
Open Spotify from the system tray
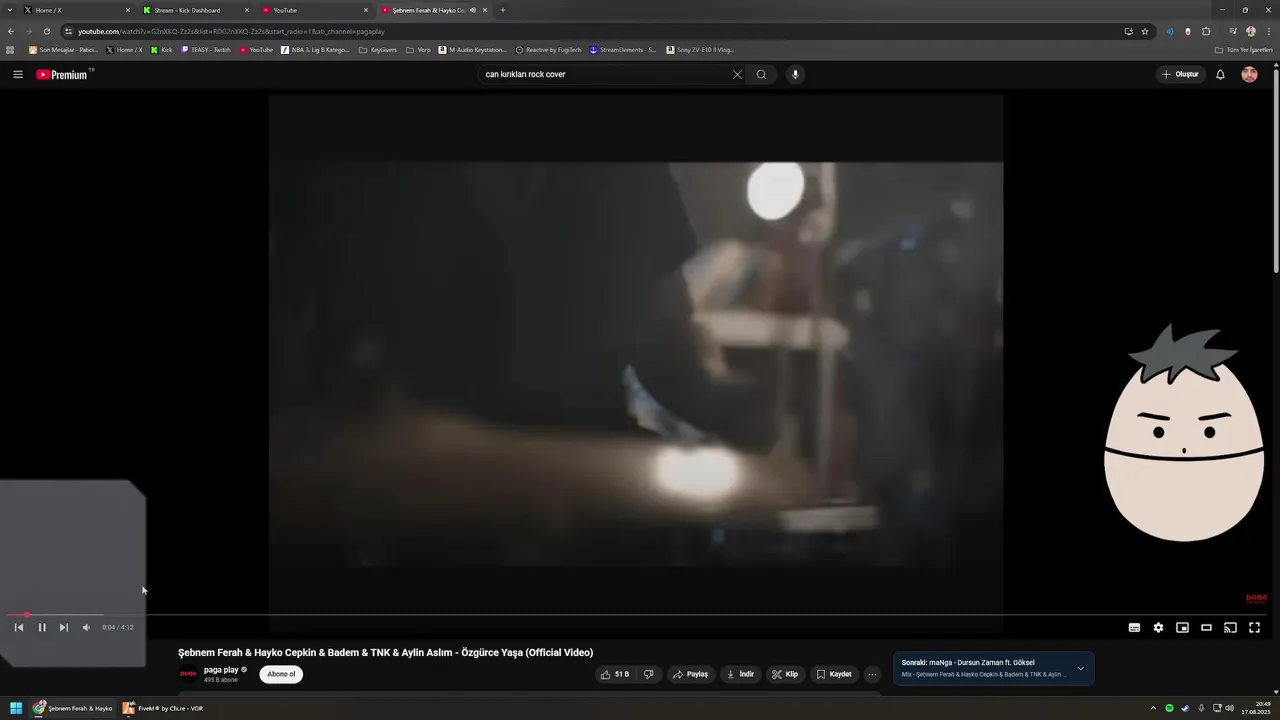(1169, 708)
